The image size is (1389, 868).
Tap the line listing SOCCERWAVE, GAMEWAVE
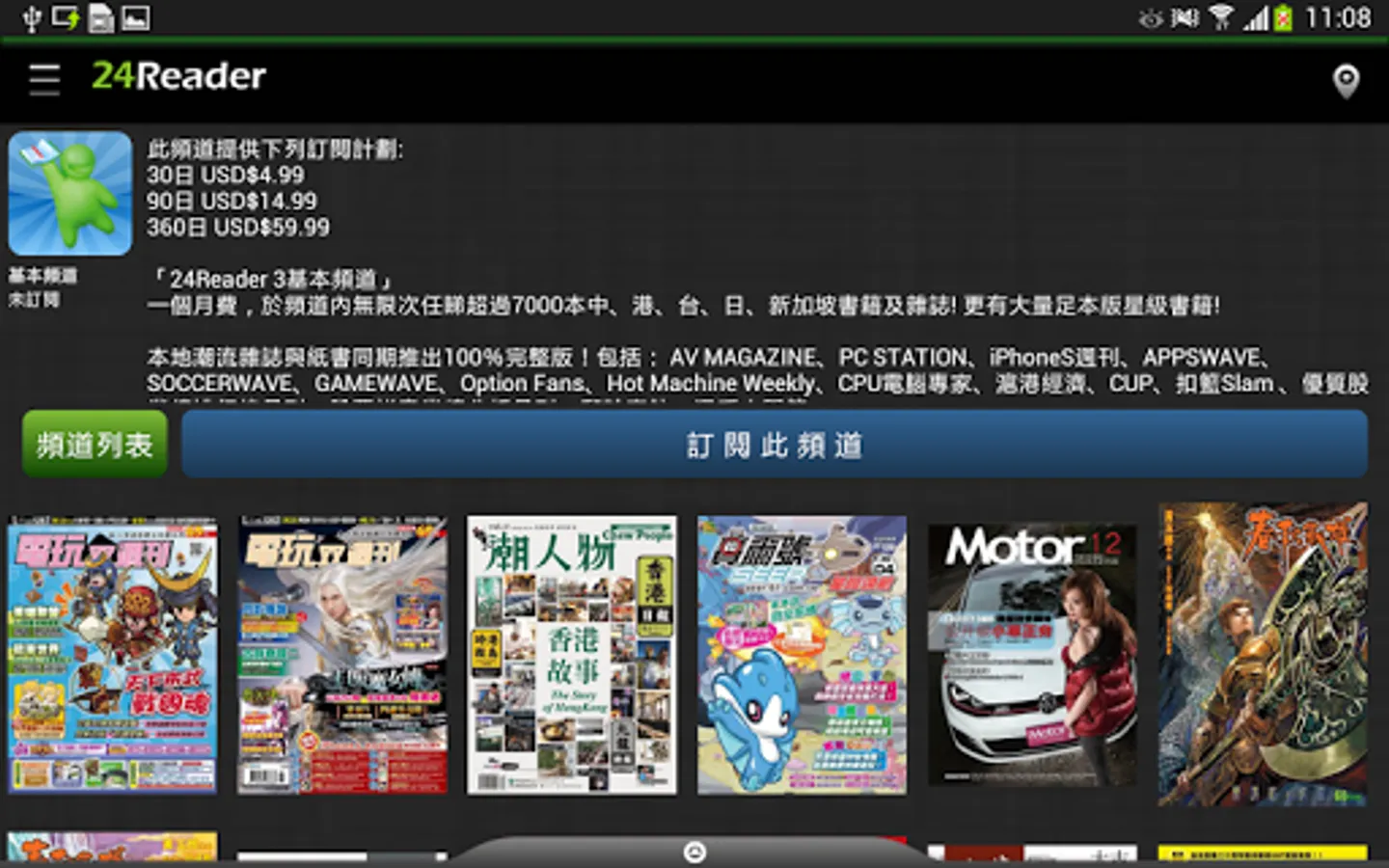tap(757, 384)
